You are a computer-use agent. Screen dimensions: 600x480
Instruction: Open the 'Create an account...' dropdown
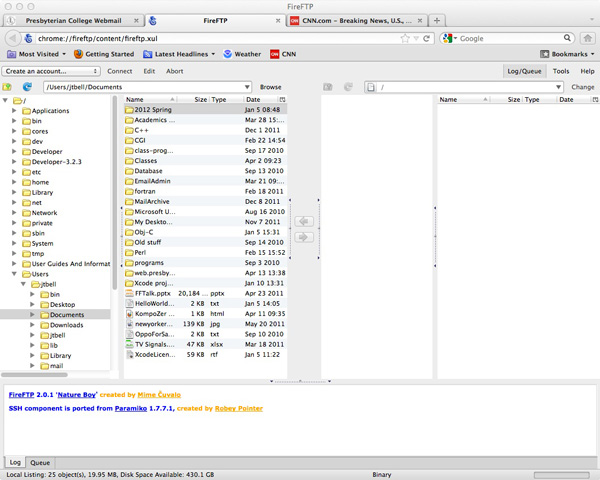coord(51,71)
